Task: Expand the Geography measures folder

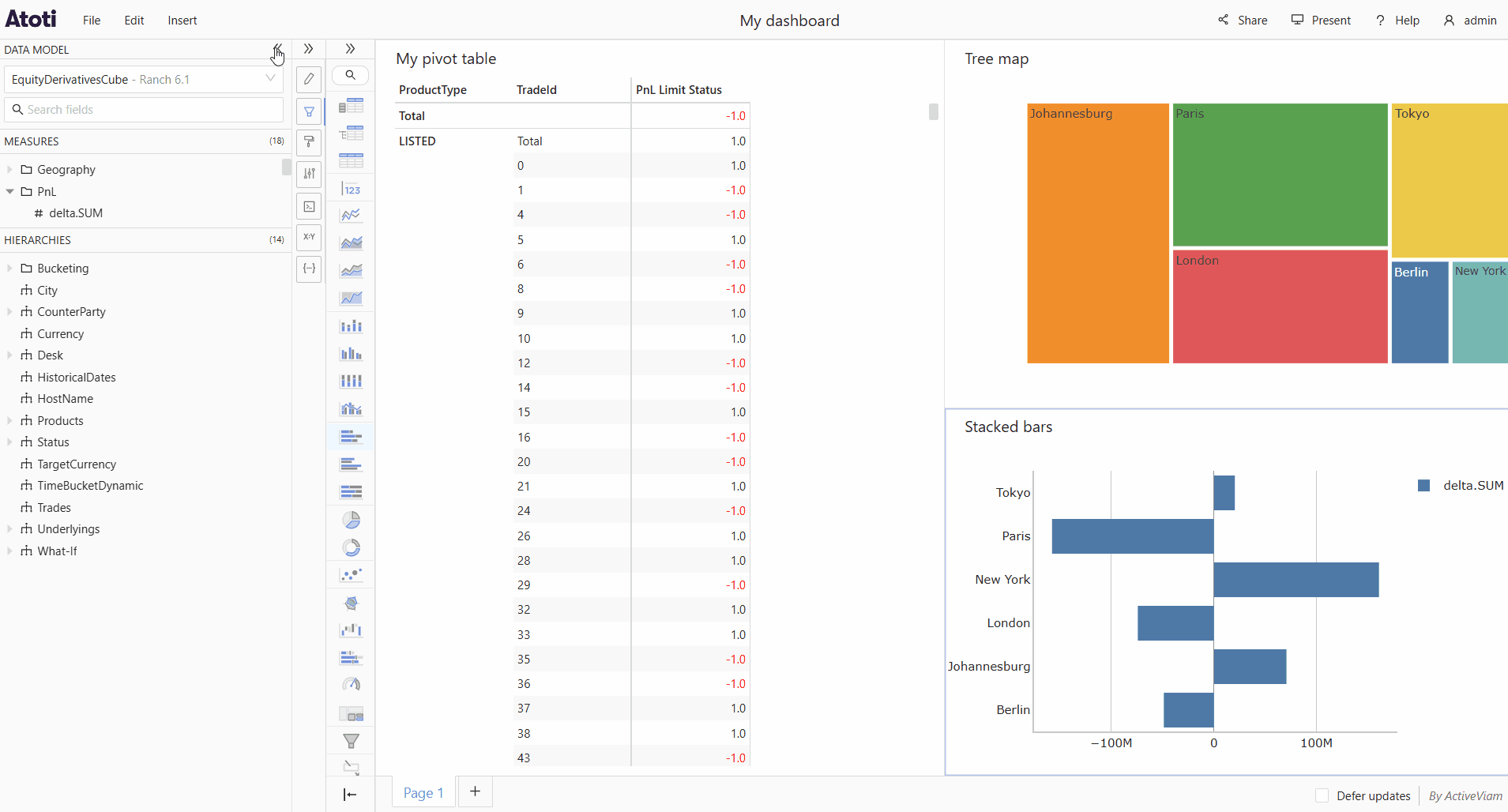Action: pos(9,170)
